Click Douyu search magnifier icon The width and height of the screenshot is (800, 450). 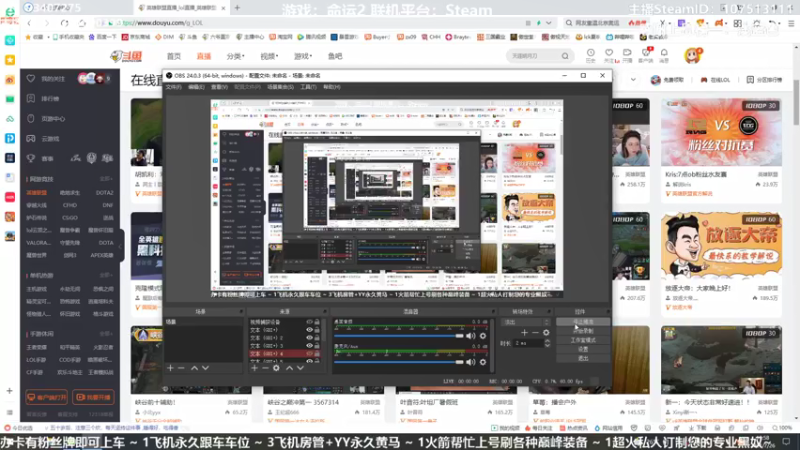click(x=565, y=56)
